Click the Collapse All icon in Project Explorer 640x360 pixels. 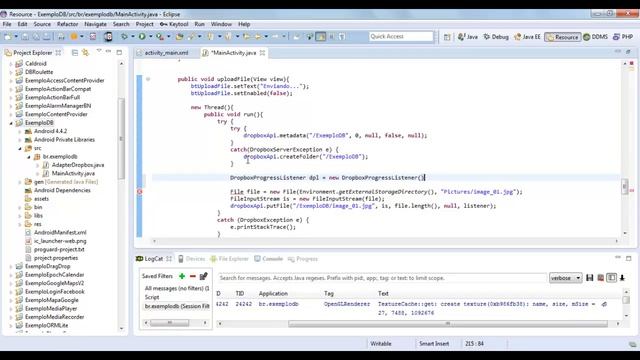[x=75, y=53]
